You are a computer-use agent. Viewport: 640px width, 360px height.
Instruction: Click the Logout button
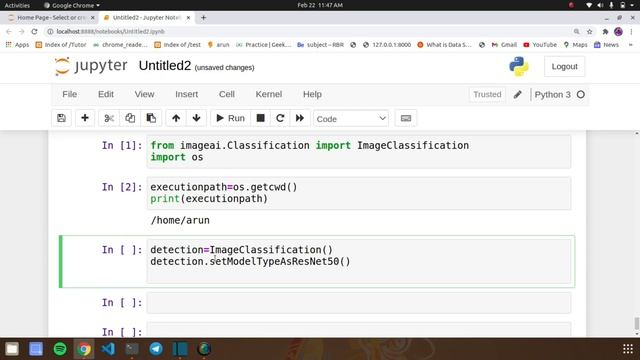(564, 67)
